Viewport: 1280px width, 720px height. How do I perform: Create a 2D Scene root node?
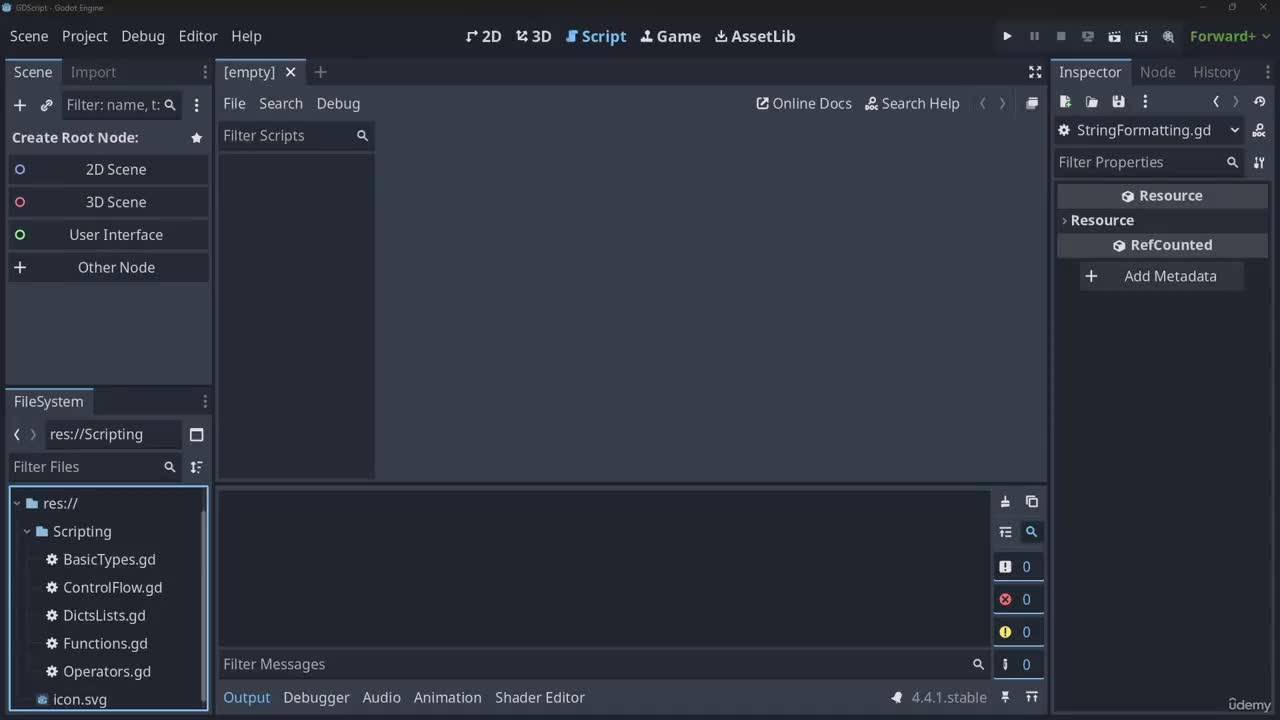pyautogui.click(x=108, y=169)
